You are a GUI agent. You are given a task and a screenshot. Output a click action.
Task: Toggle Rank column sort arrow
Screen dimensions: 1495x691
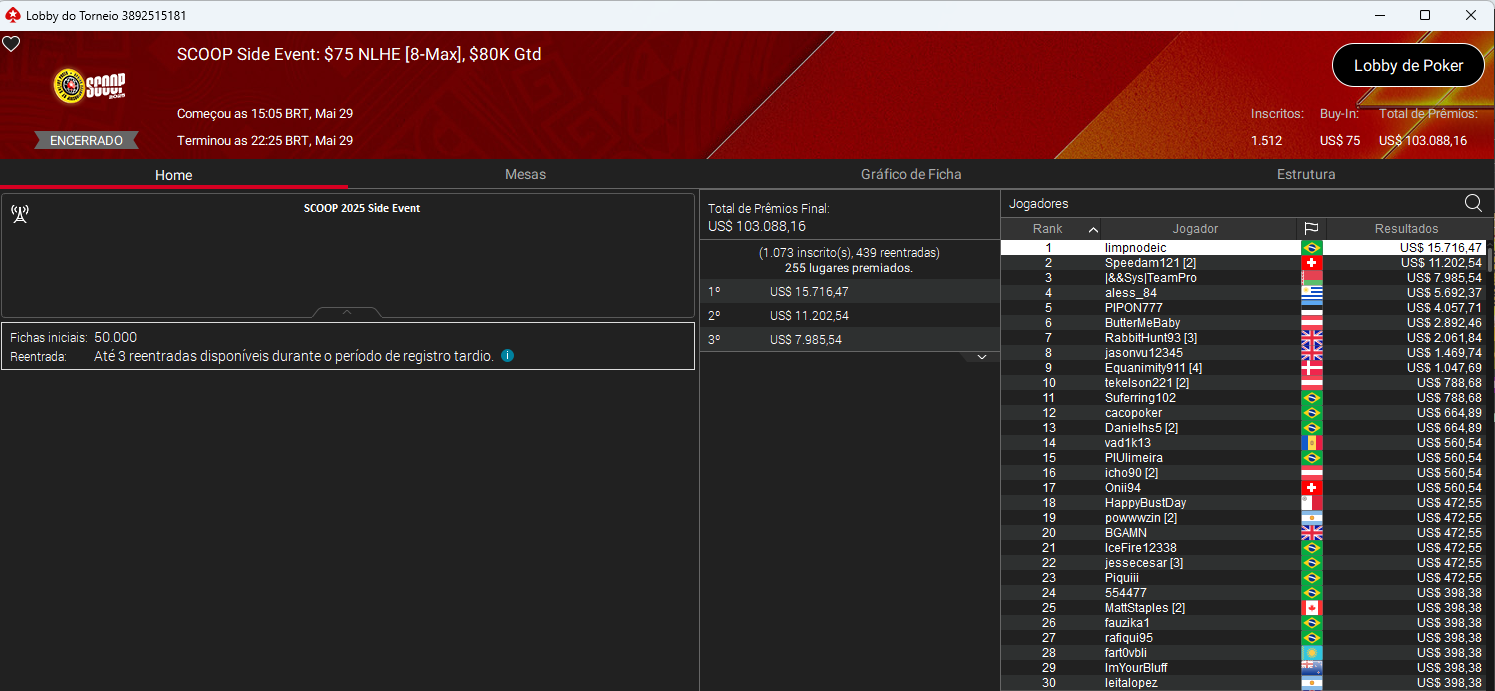click(1092, 229)
